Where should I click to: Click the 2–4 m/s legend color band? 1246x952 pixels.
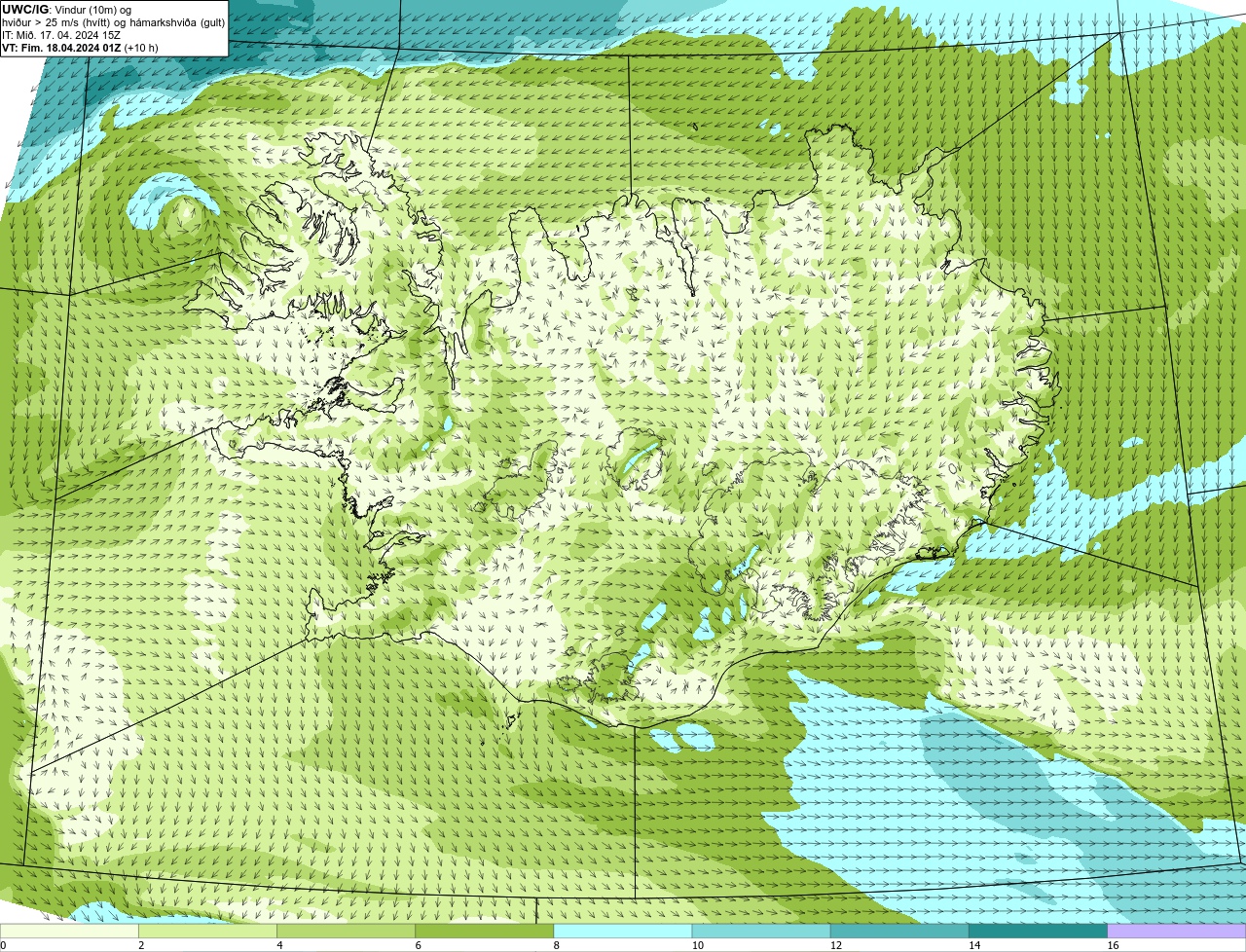pyautogui.click(x=208, y=931)
